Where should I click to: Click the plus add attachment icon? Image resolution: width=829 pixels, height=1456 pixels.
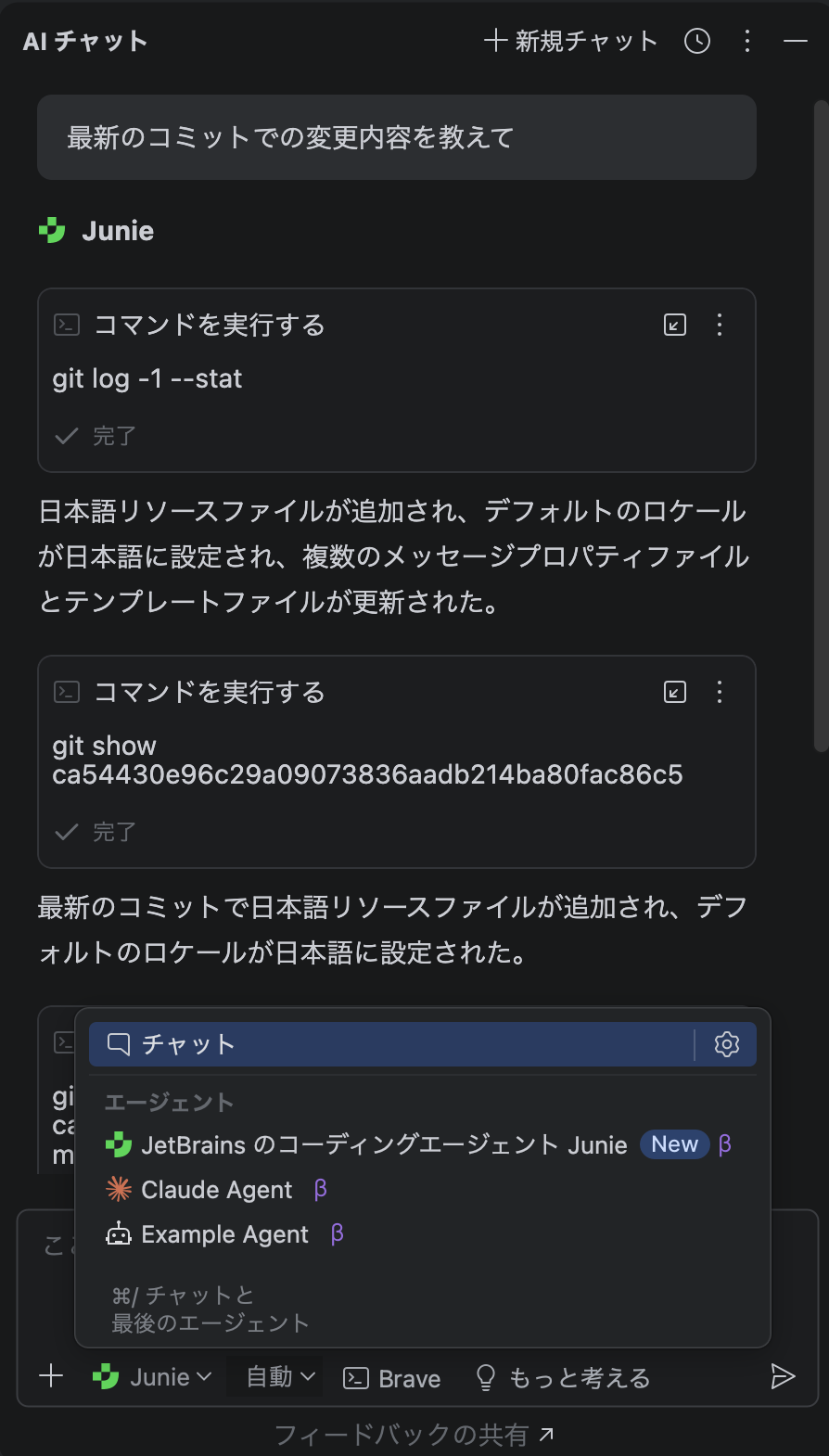[52, 1376]
